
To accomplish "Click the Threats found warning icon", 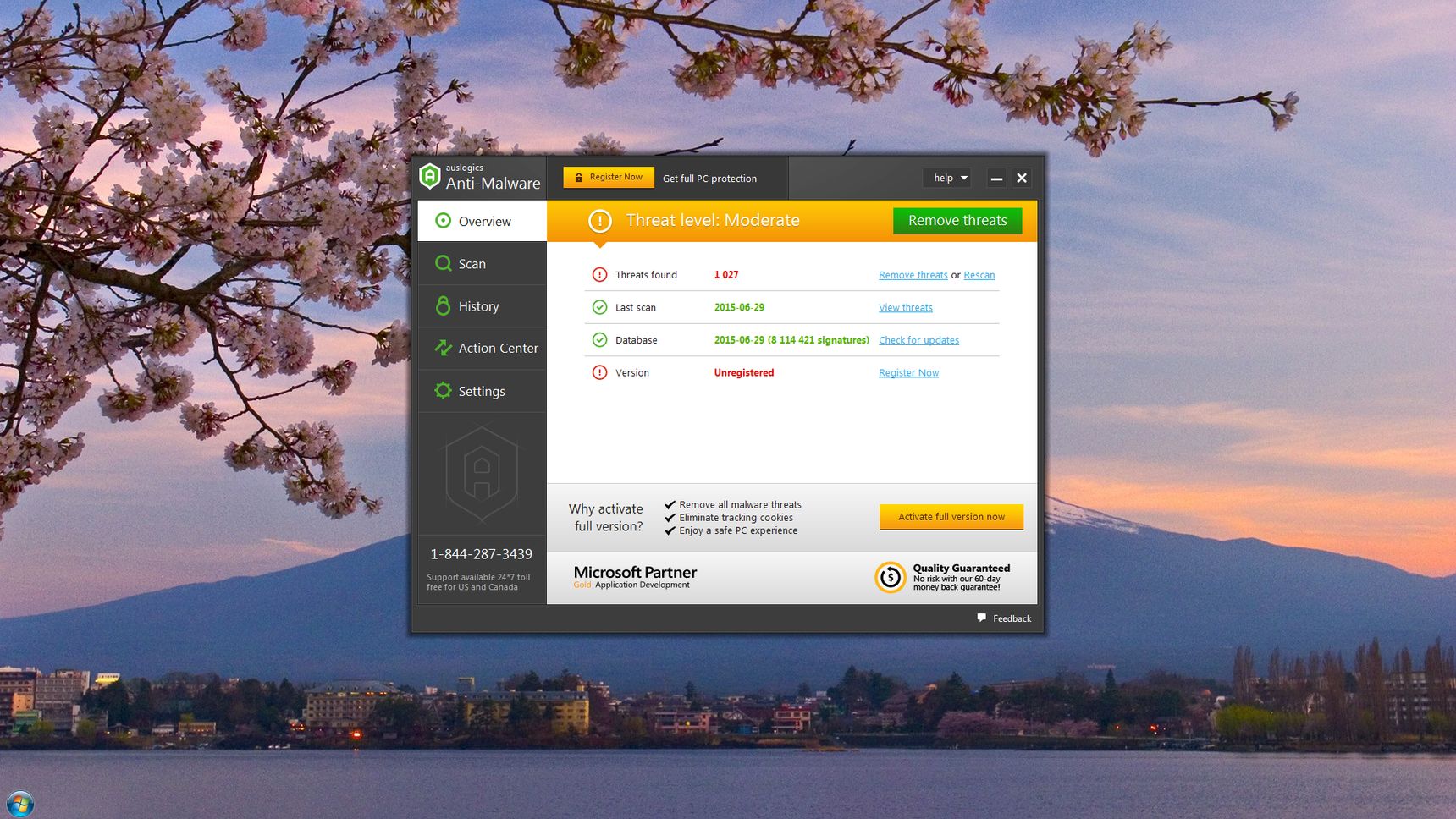I will 599,275.
